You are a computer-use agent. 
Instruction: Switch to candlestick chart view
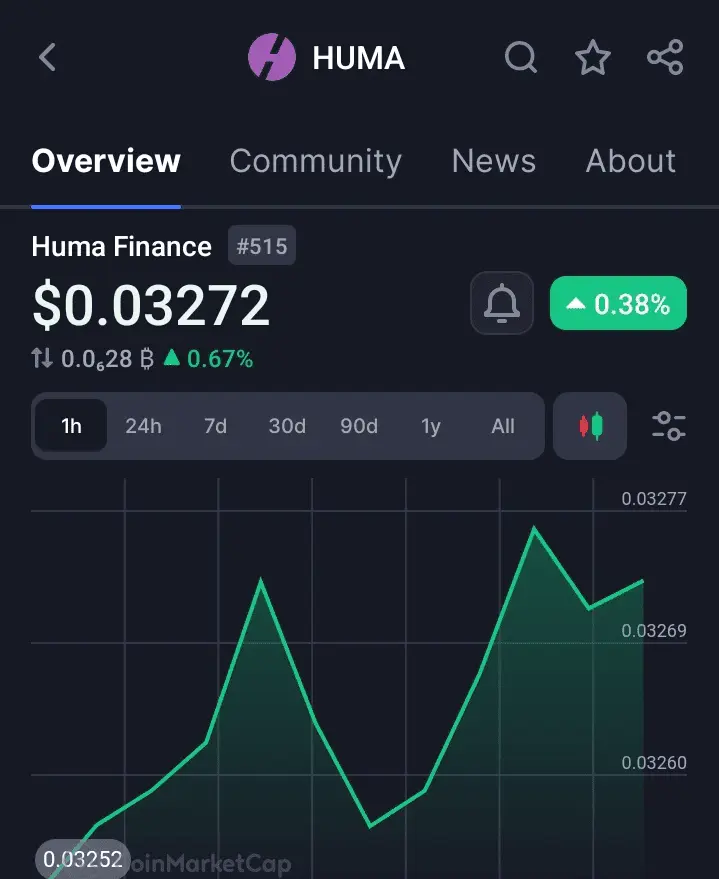[x=590, y=426]
